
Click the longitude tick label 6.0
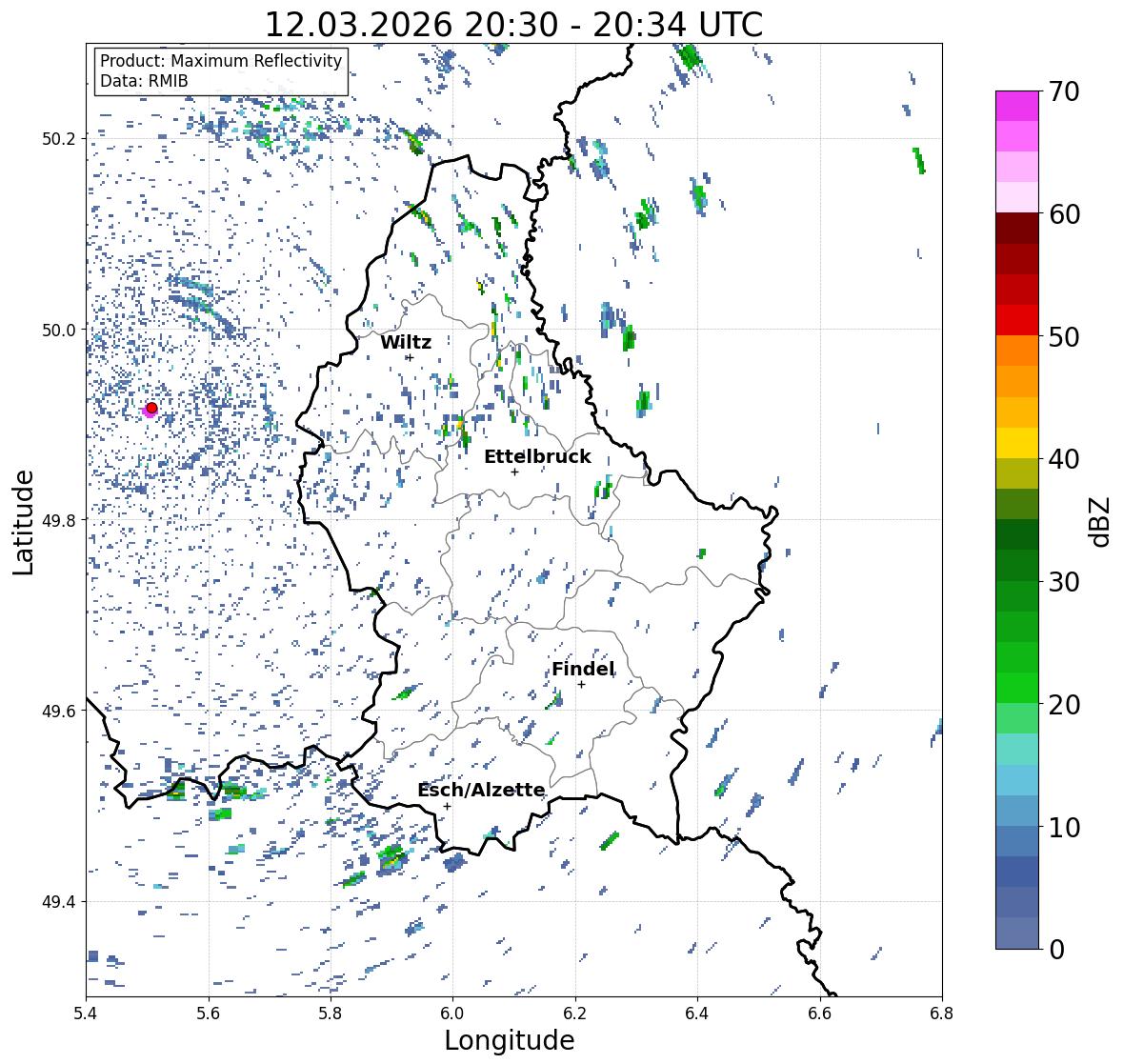(452, 1013)
